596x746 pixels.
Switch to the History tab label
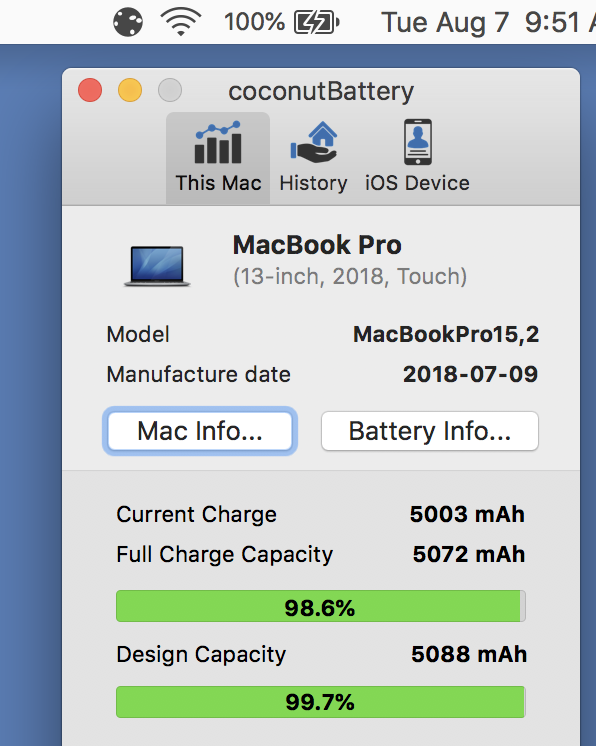click(313, 184)
